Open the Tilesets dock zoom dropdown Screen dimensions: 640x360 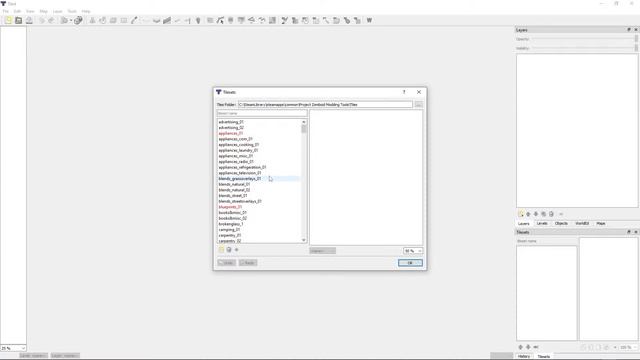point(628,347)
